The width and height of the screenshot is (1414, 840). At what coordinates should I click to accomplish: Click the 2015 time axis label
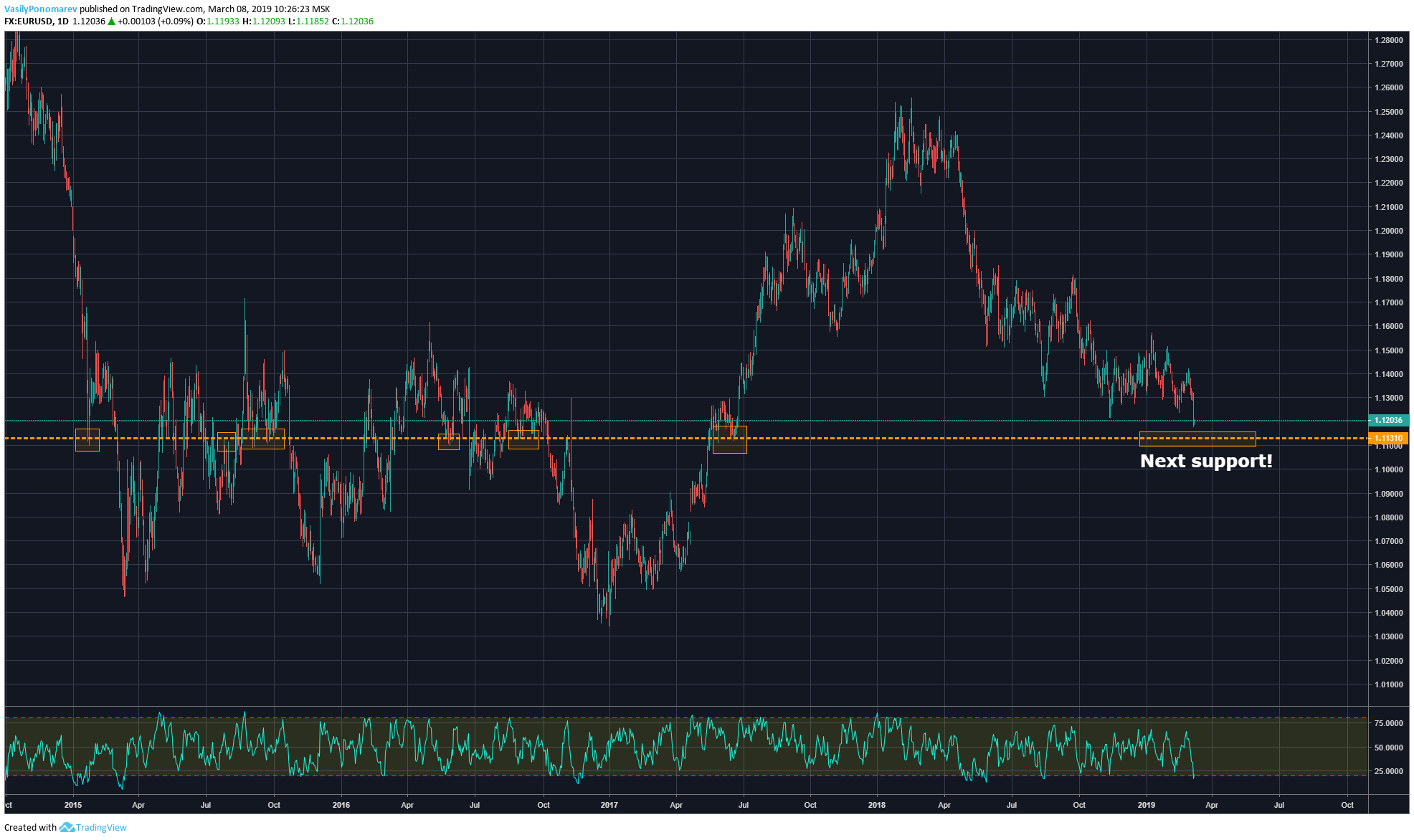point(73,805)
